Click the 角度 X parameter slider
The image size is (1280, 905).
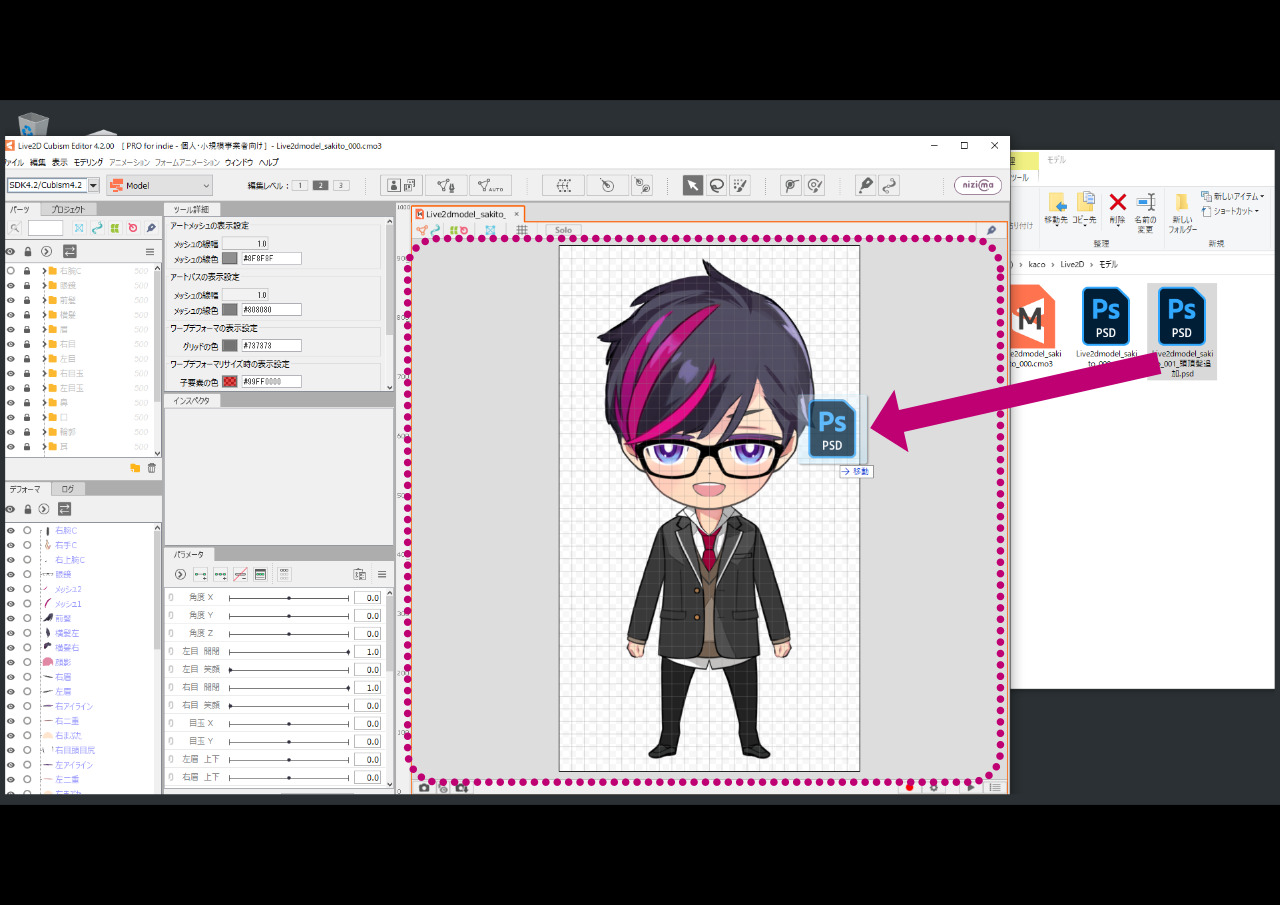coord(289,598)
